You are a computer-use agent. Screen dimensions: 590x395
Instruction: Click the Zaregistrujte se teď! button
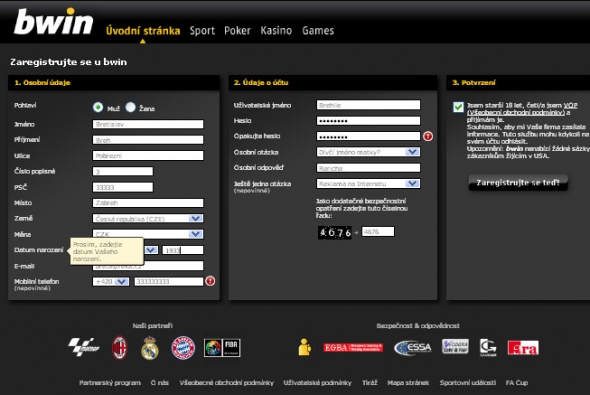518,183
